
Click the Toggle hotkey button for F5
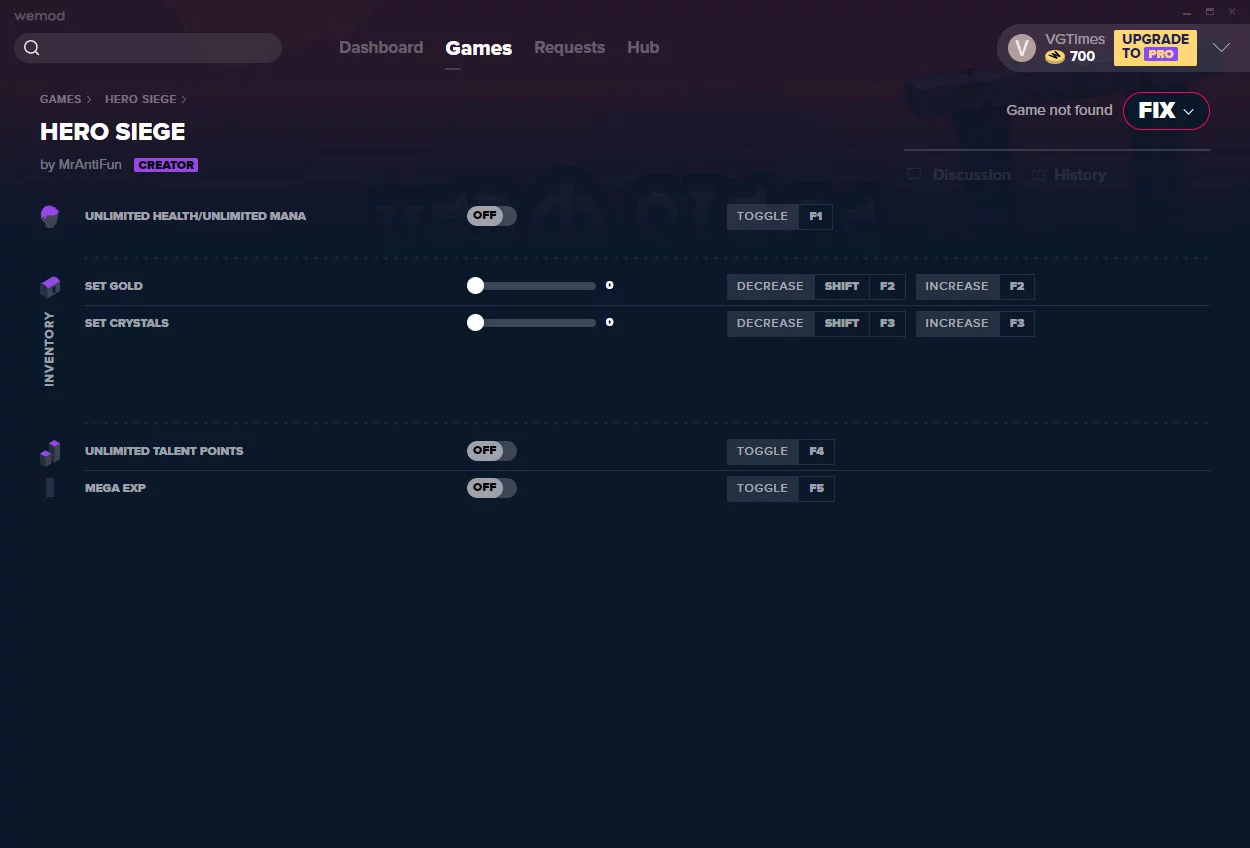(763, 488)
